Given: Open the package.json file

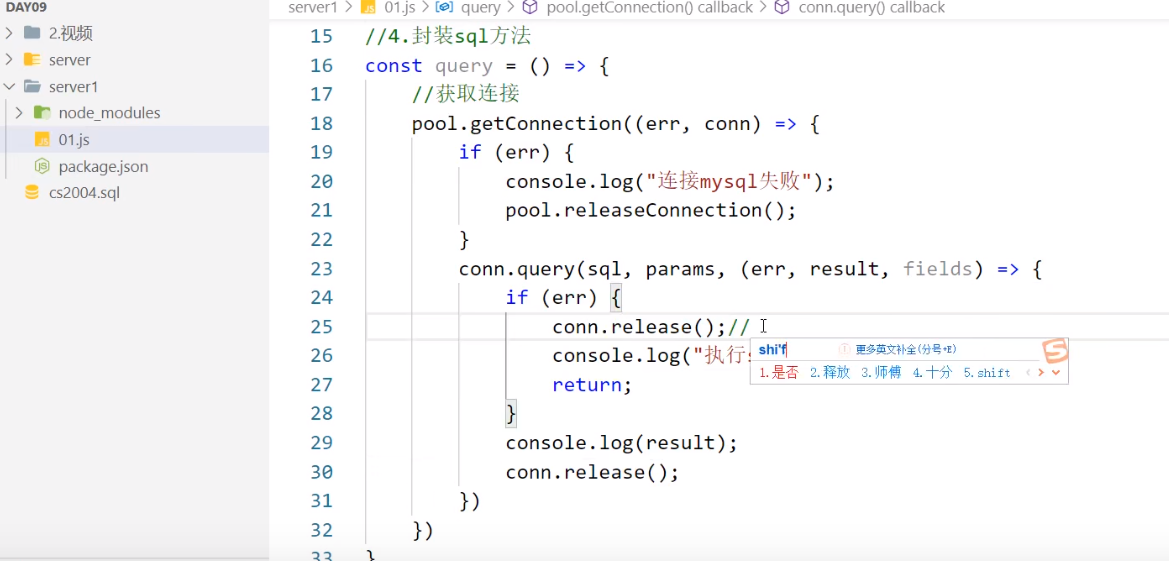Looking at the screenshot, I should pyautogui.click(x=134, y=166).
